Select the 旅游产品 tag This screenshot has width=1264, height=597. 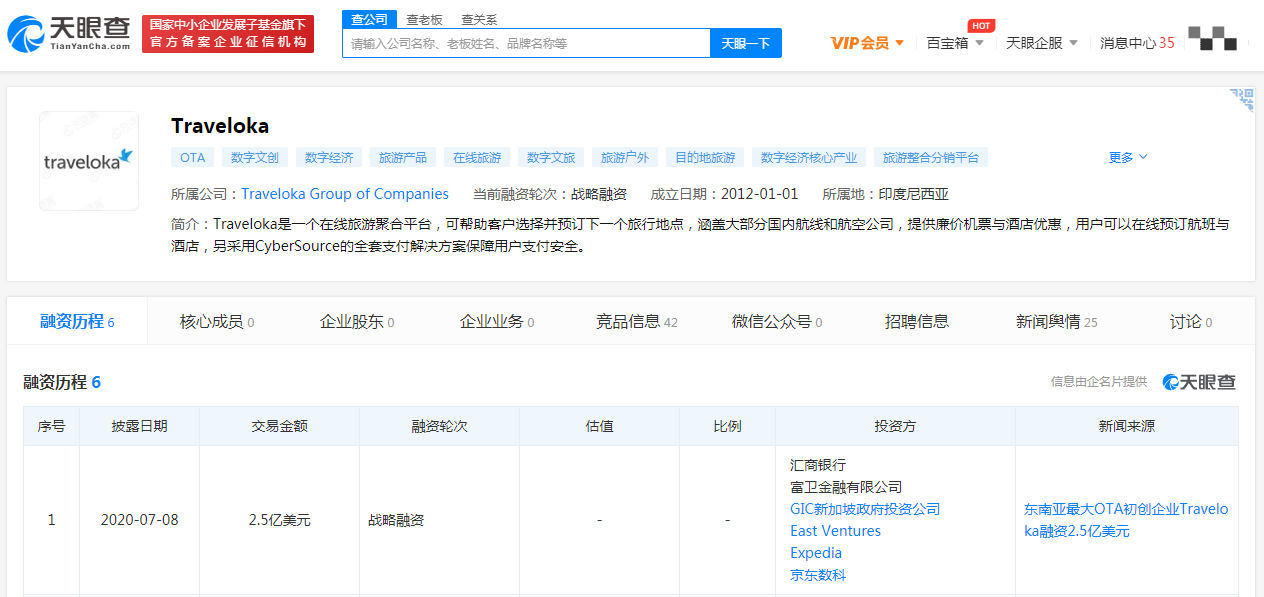(403, 157)
